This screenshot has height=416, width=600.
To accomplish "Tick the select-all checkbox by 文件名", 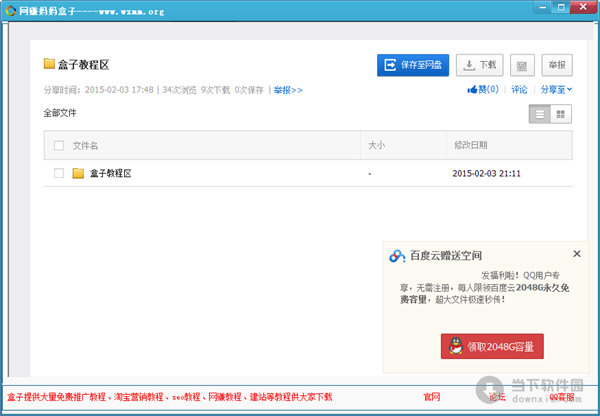I will pyautogui.click(x=59, y=145).
